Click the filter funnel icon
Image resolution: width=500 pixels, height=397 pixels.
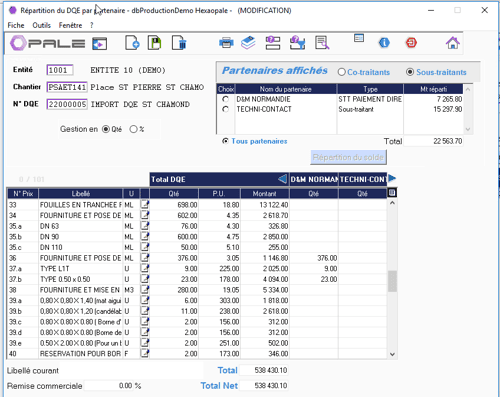298,43
